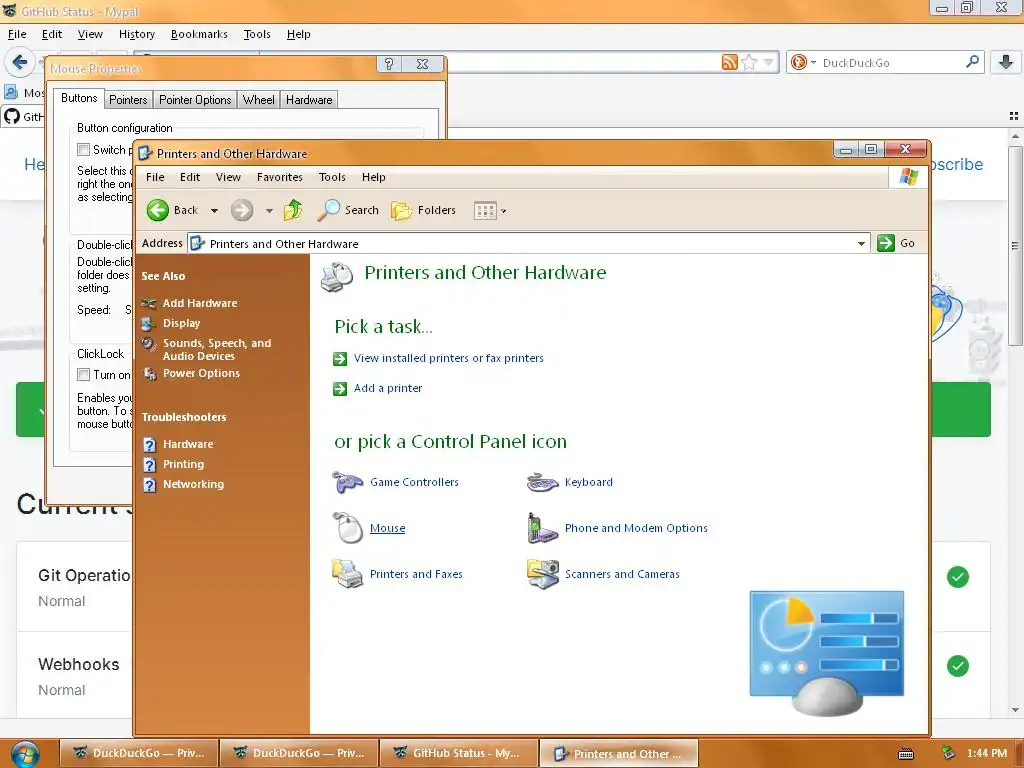Switch to Pointers tab in Mouse Properties
The width and height of the screenshot is (1024, 768).
point(128,100)
